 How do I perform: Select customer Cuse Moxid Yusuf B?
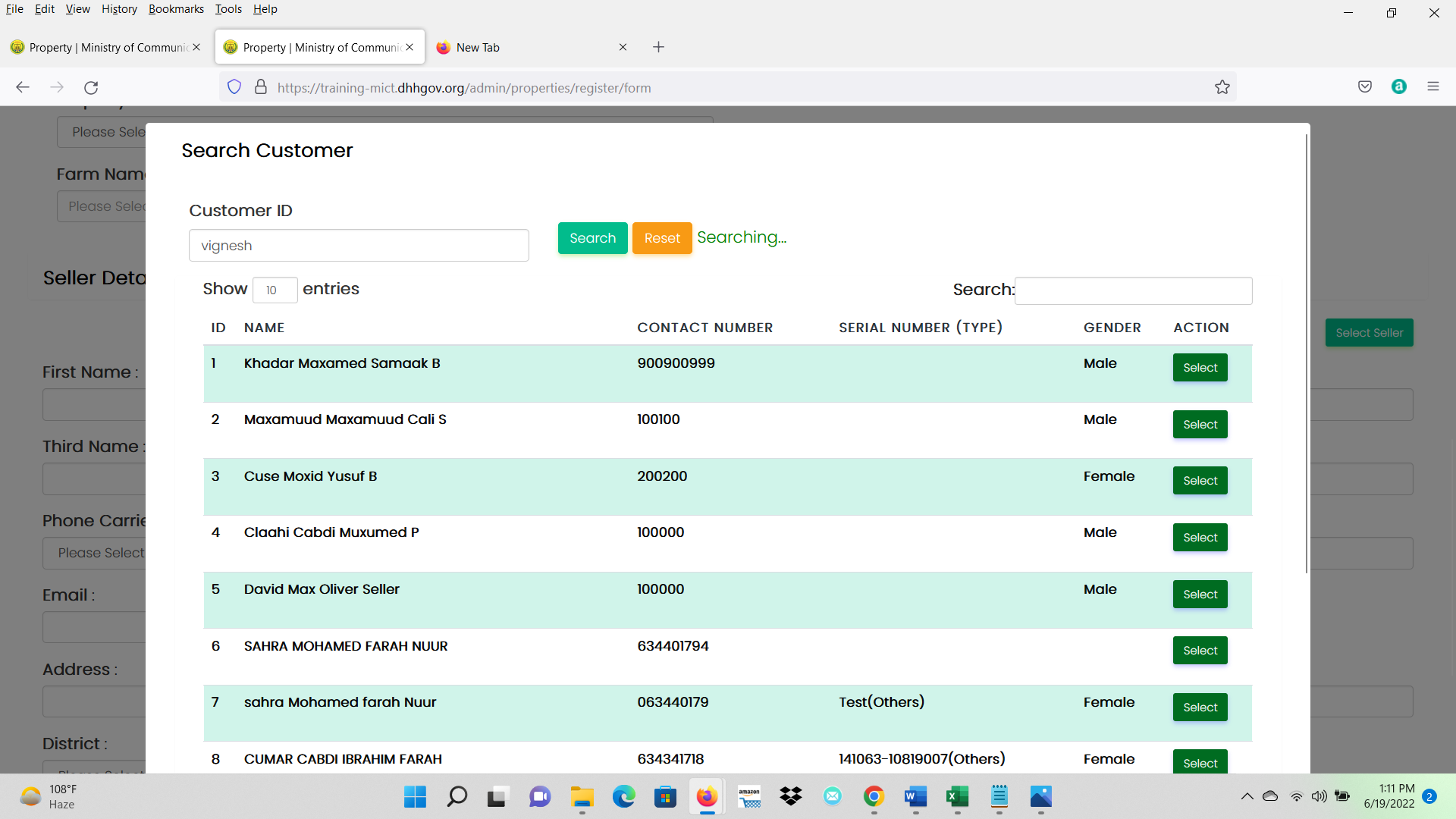[1200, 481]
